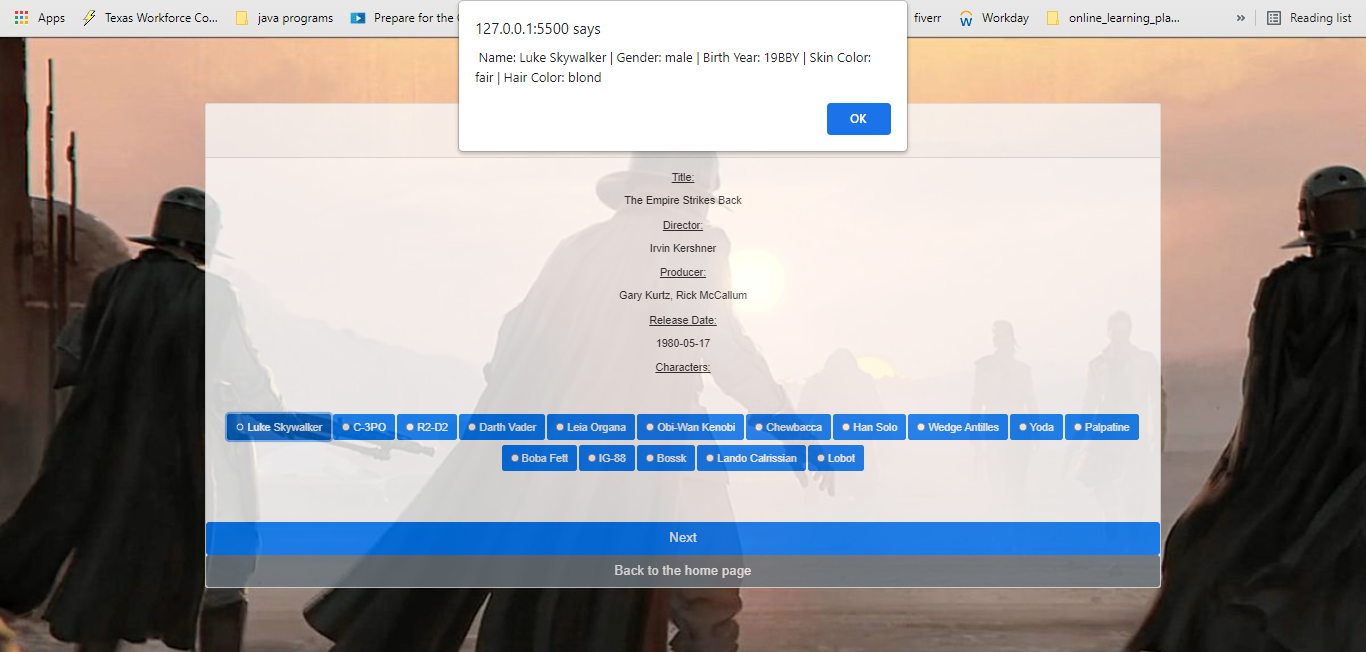Screen dimensions: 1366x652
Task: Open the Prepare for the bookmark
Action: coord(402,18)
